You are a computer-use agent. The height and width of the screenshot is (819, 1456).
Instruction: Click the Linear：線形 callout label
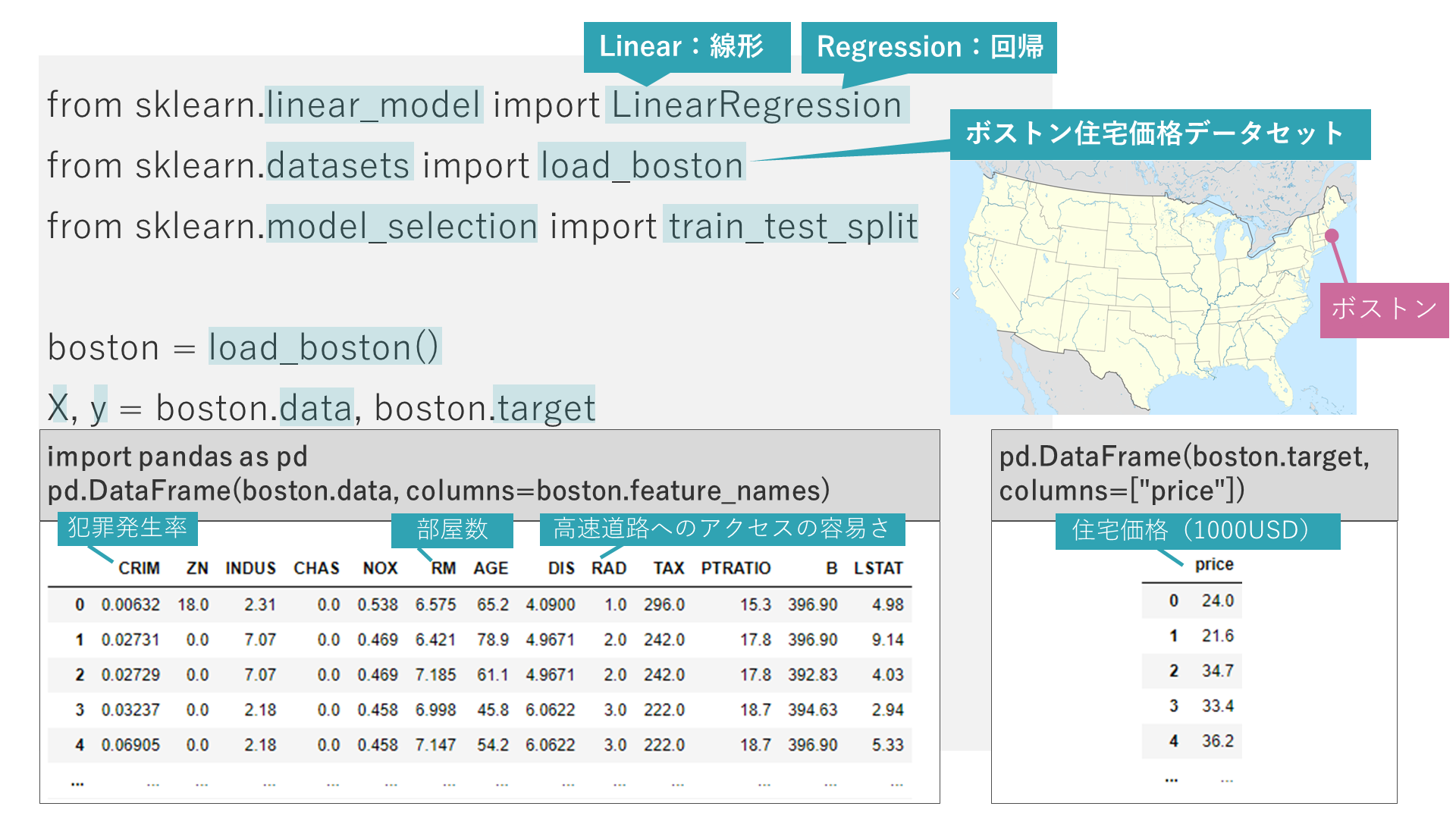[x=686, y=46]
